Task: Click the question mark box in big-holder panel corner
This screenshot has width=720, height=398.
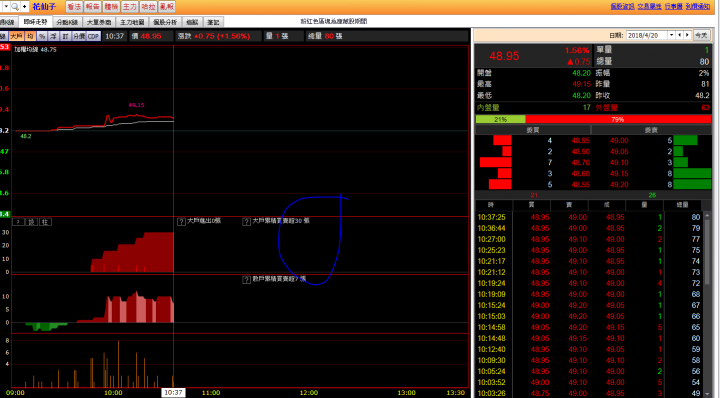Action: coord(18,222)
